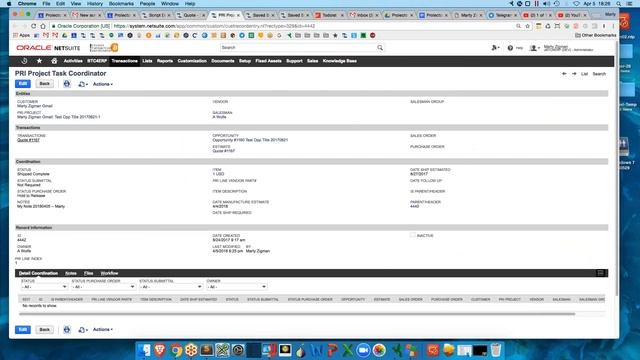
Task: Toggle the Inactive checkbox
Action: (x=413, y=235)
